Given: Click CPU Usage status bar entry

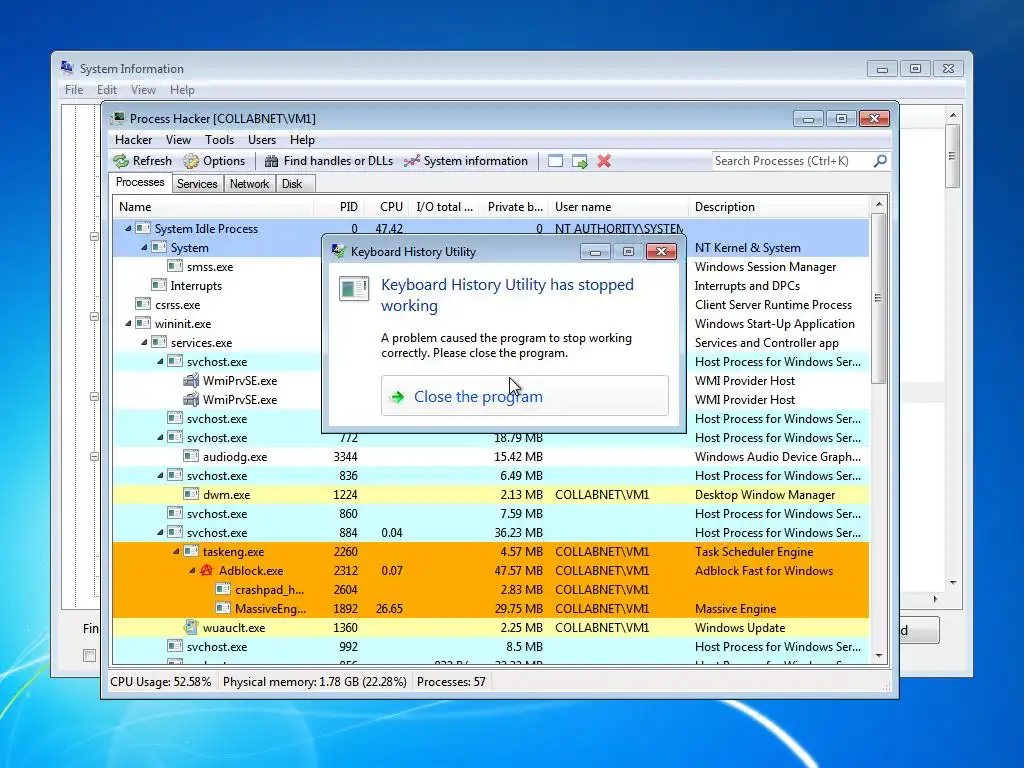Looking at the screenshot, I should click(161, 682).
